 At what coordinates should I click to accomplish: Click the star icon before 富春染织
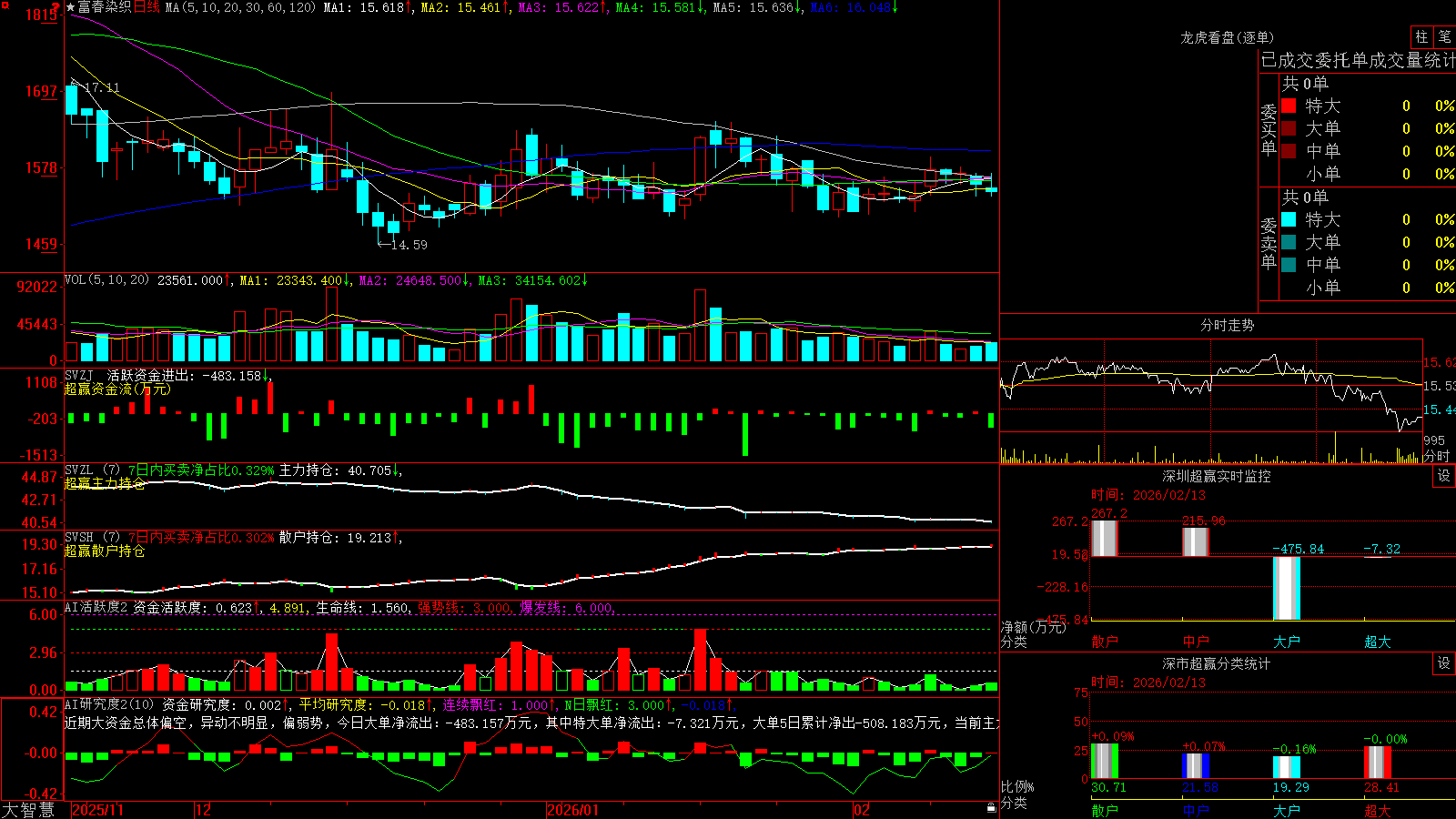click(71, 7)
